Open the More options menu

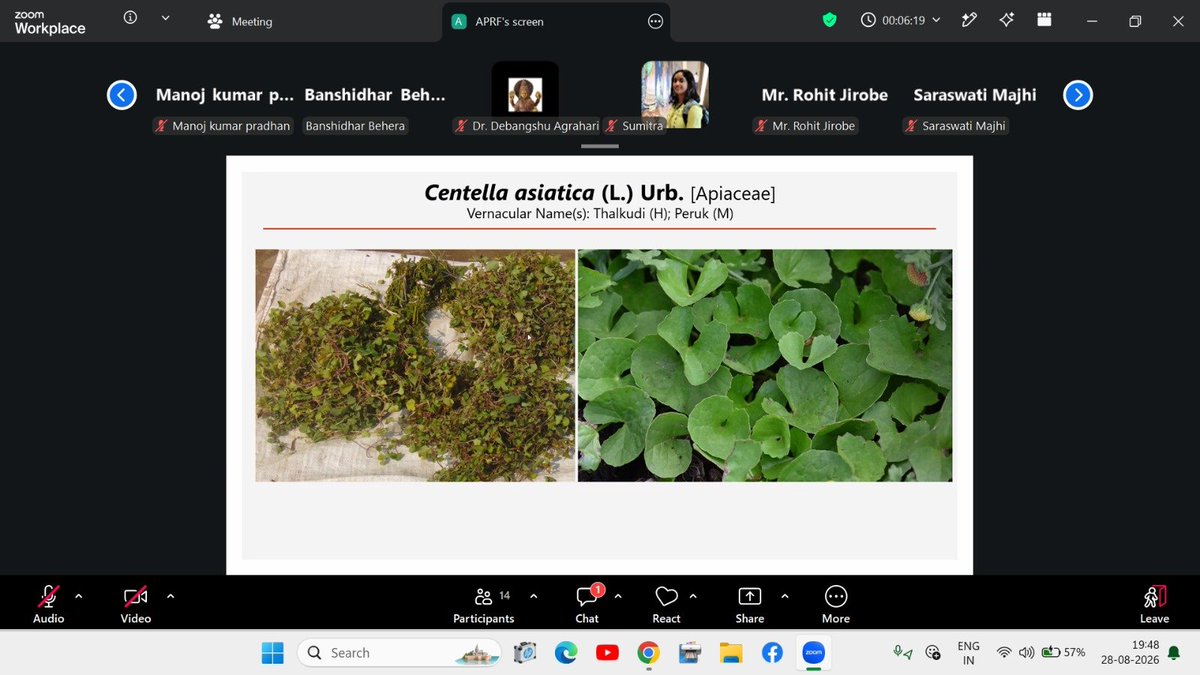[836, 604]
